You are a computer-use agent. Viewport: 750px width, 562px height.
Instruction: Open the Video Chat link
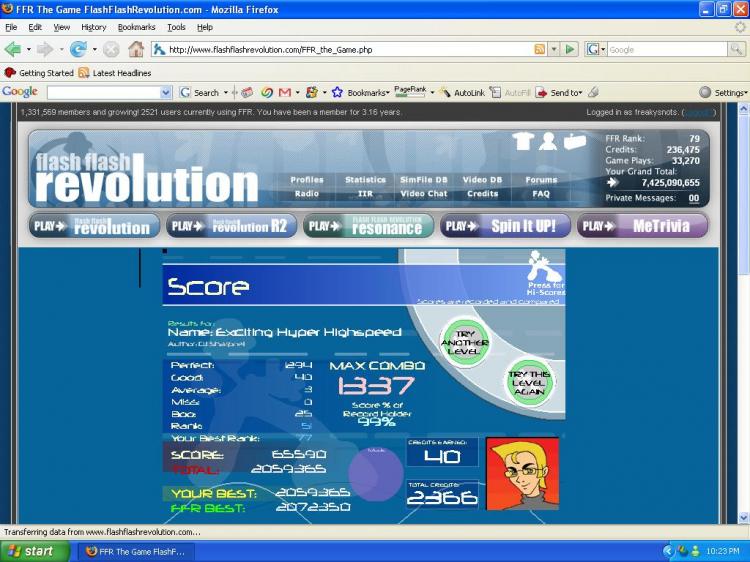tap(424, 194)
